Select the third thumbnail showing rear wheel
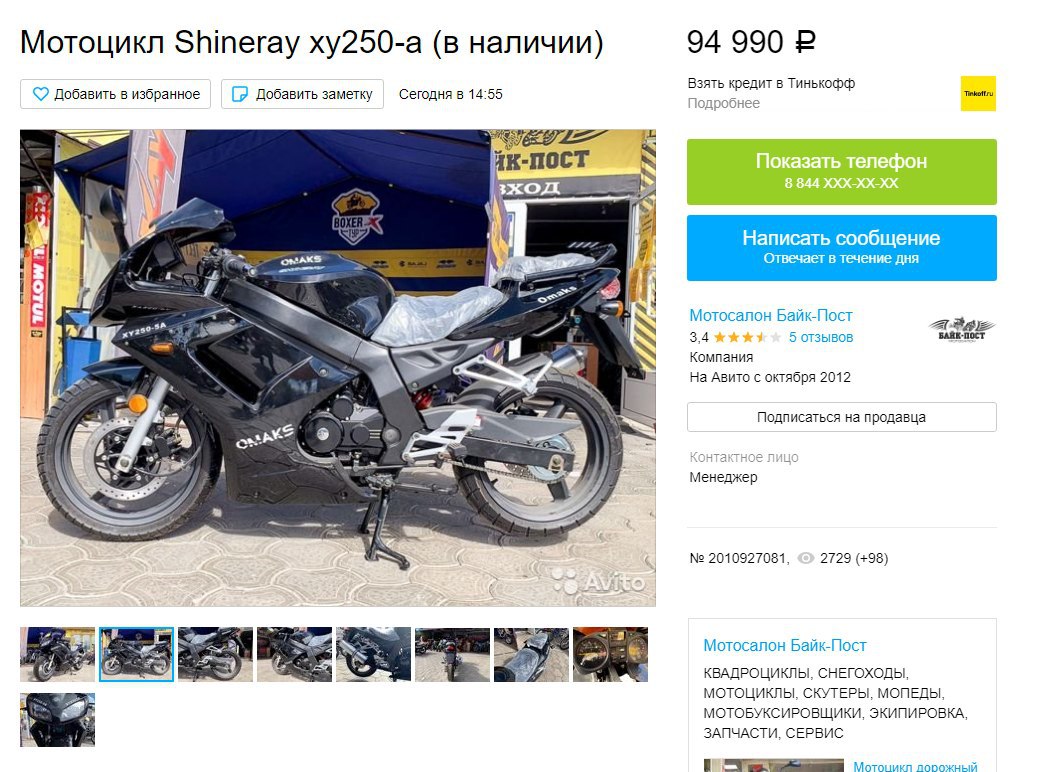Viewport: 1043px width, 772px height. tap(216, 654)
